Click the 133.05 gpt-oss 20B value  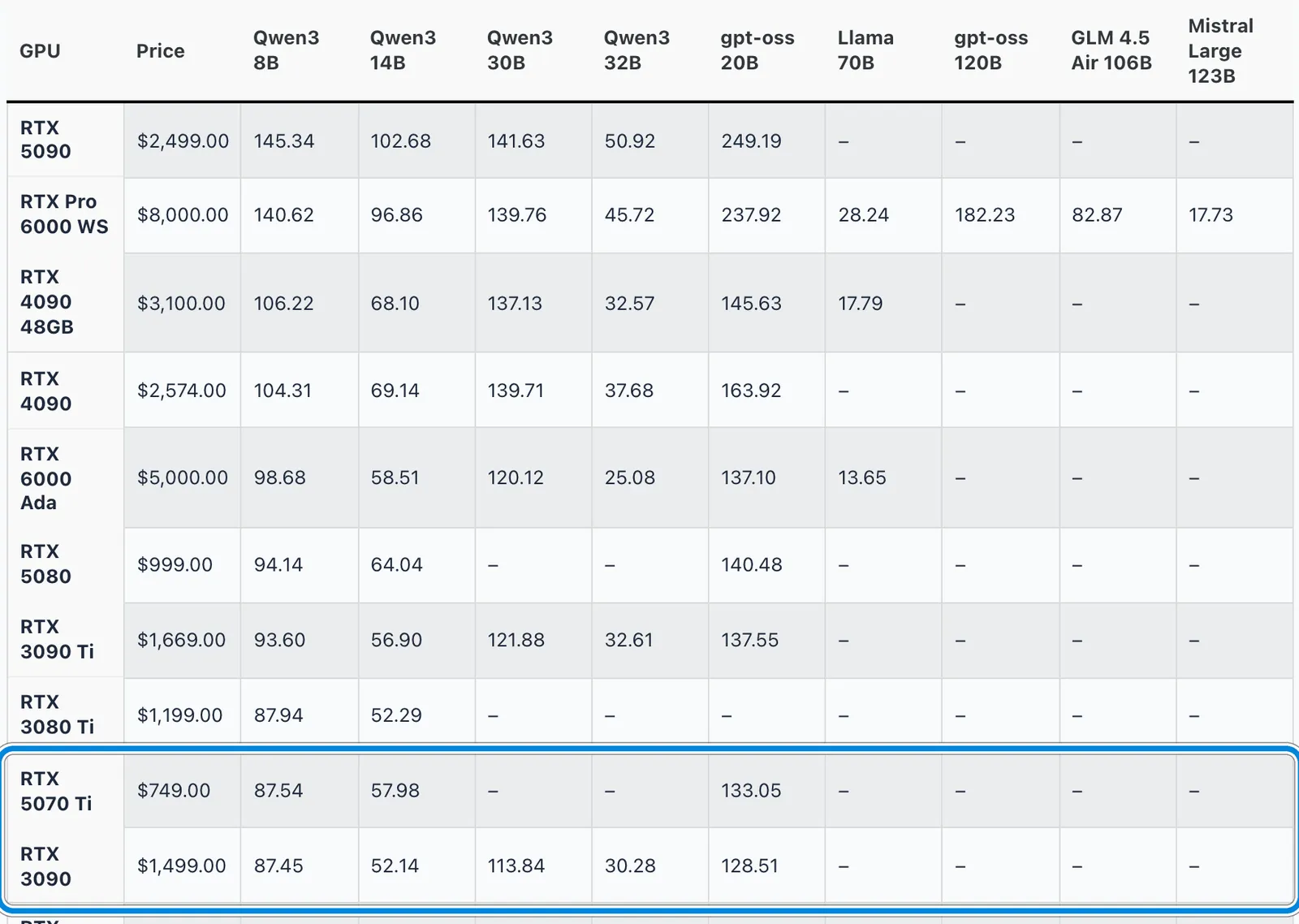point(751,790)
